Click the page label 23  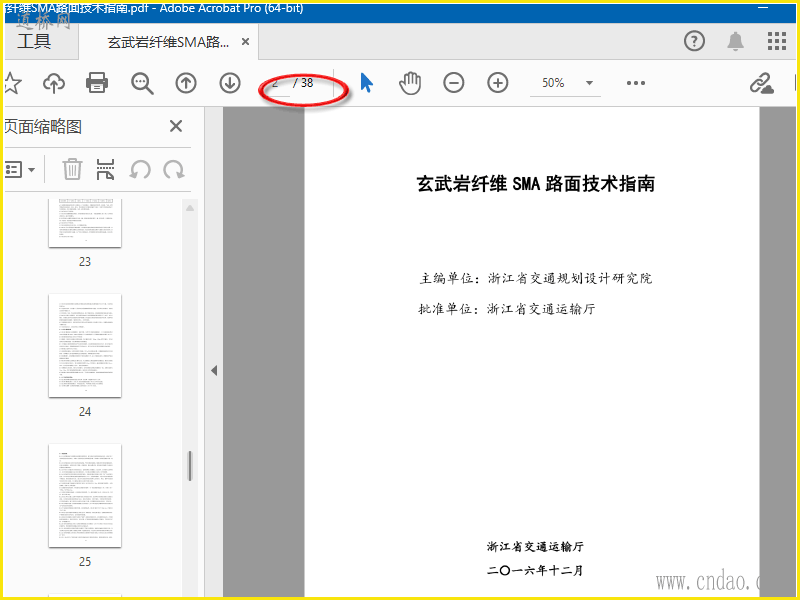(x=85, y=262)
